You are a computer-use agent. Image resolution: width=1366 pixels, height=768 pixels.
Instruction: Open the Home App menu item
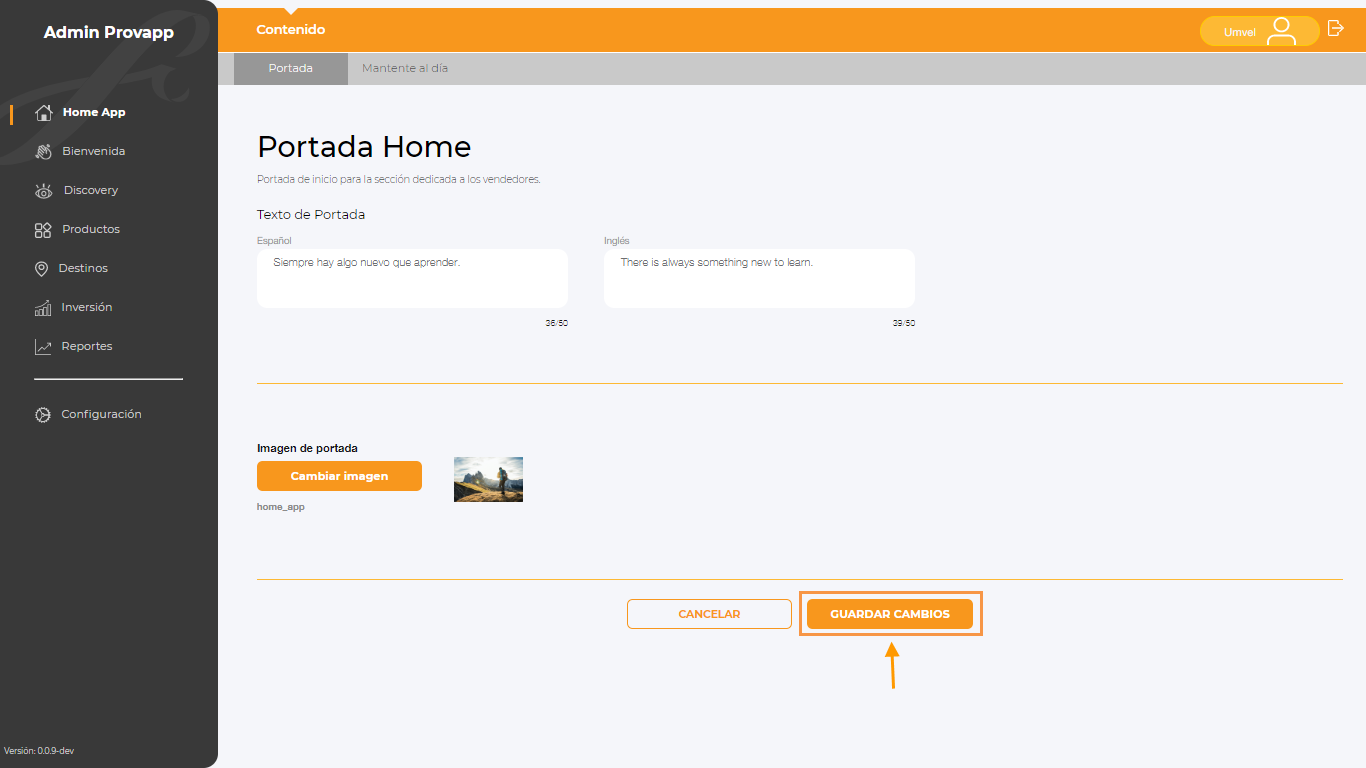pos(94,112)
